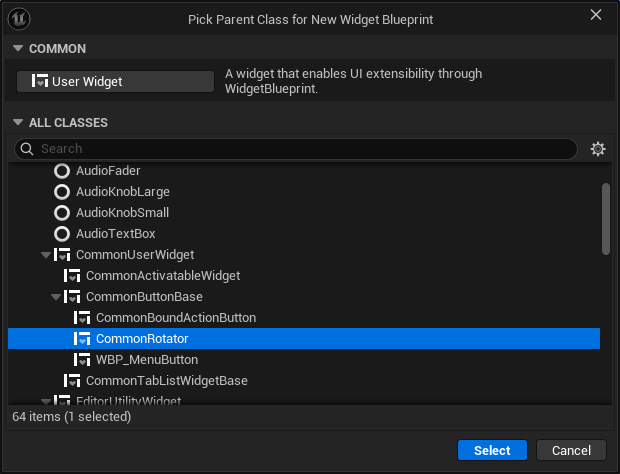
Task: Click the AudioKnobSmall circle icon
Action: [x=62, y=213]
